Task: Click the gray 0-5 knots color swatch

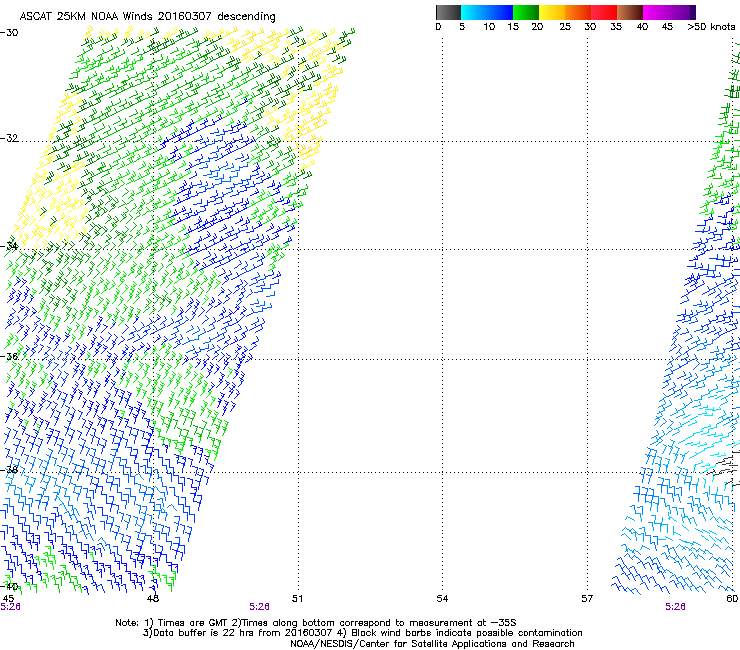Action: click(x=448, y=12)
